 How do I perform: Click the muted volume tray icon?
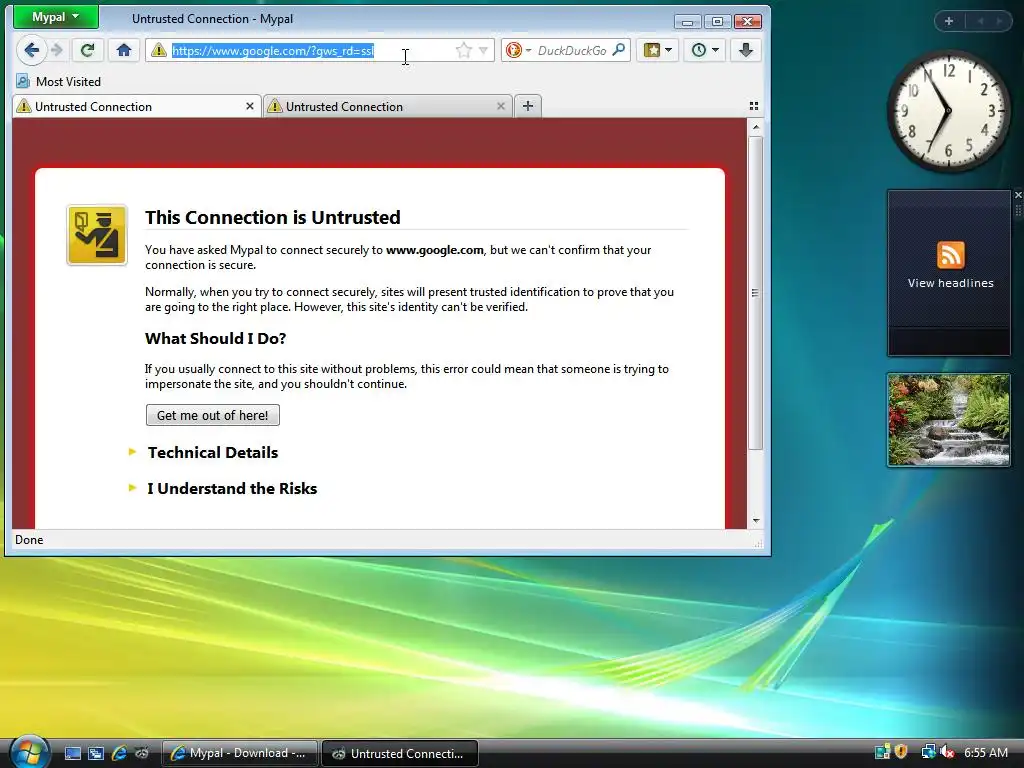click(x=947, y=752)
